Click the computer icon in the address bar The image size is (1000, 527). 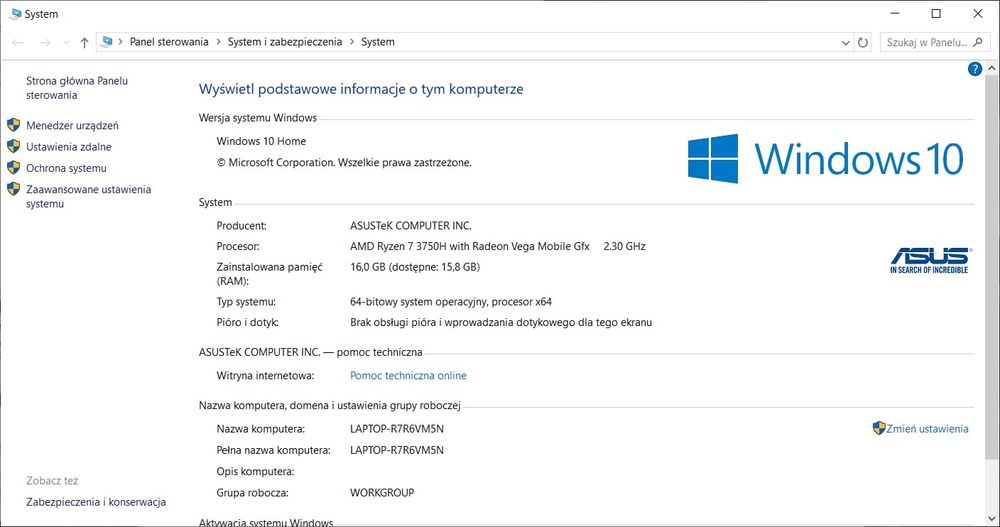click(107, 41)
